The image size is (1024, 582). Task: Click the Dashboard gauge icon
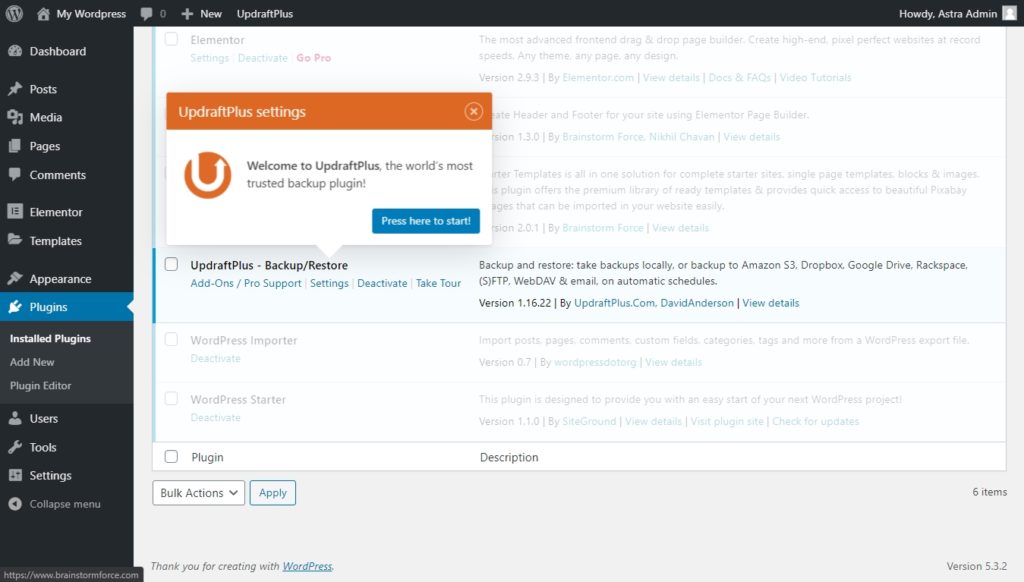[15, 51]
